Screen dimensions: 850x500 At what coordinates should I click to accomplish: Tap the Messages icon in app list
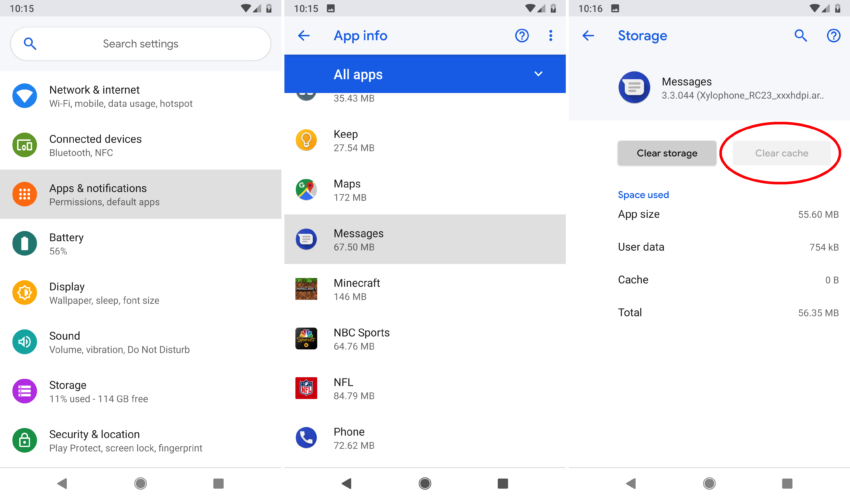306,239
